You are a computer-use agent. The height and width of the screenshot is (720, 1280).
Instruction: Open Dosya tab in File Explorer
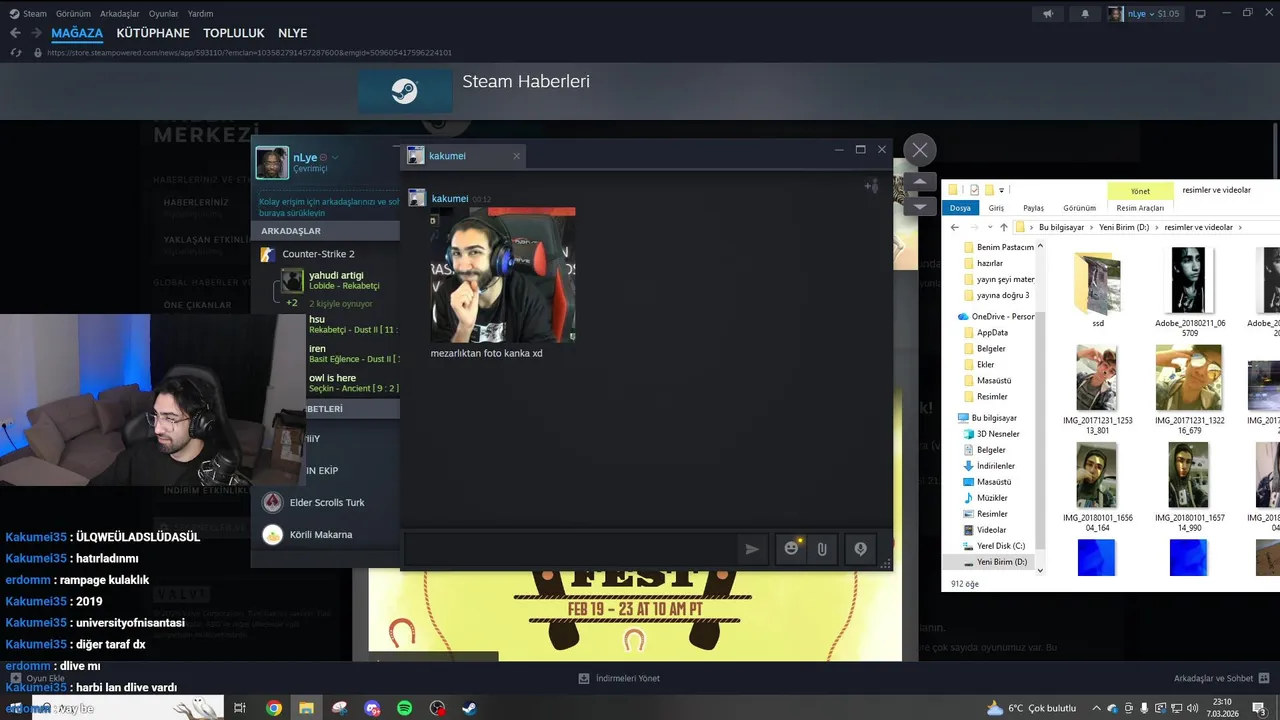click(x=960, y=208)
